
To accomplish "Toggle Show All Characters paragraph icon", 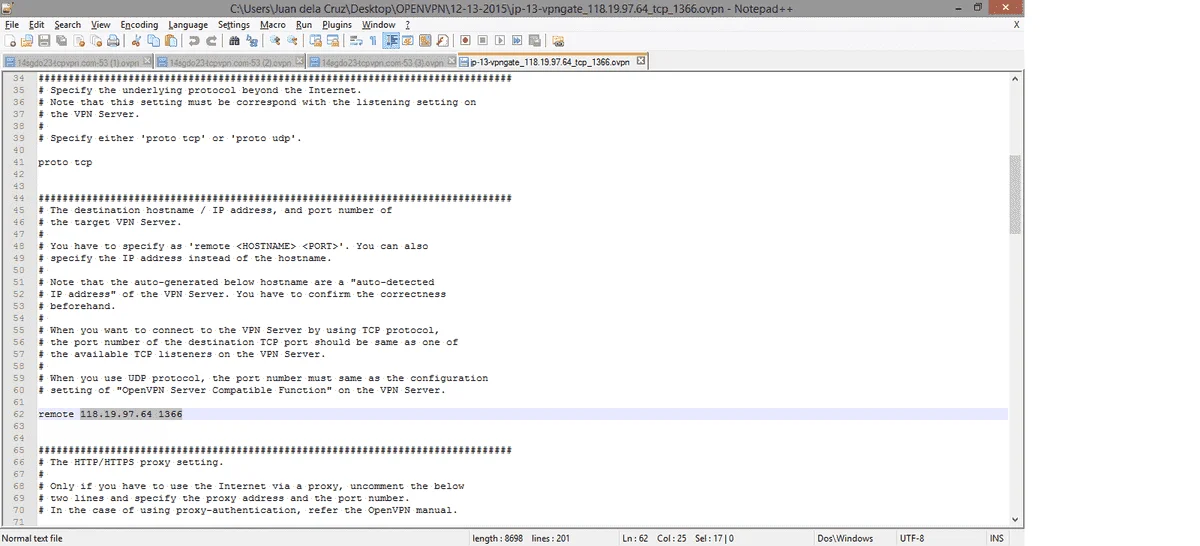I will (373, 41).
